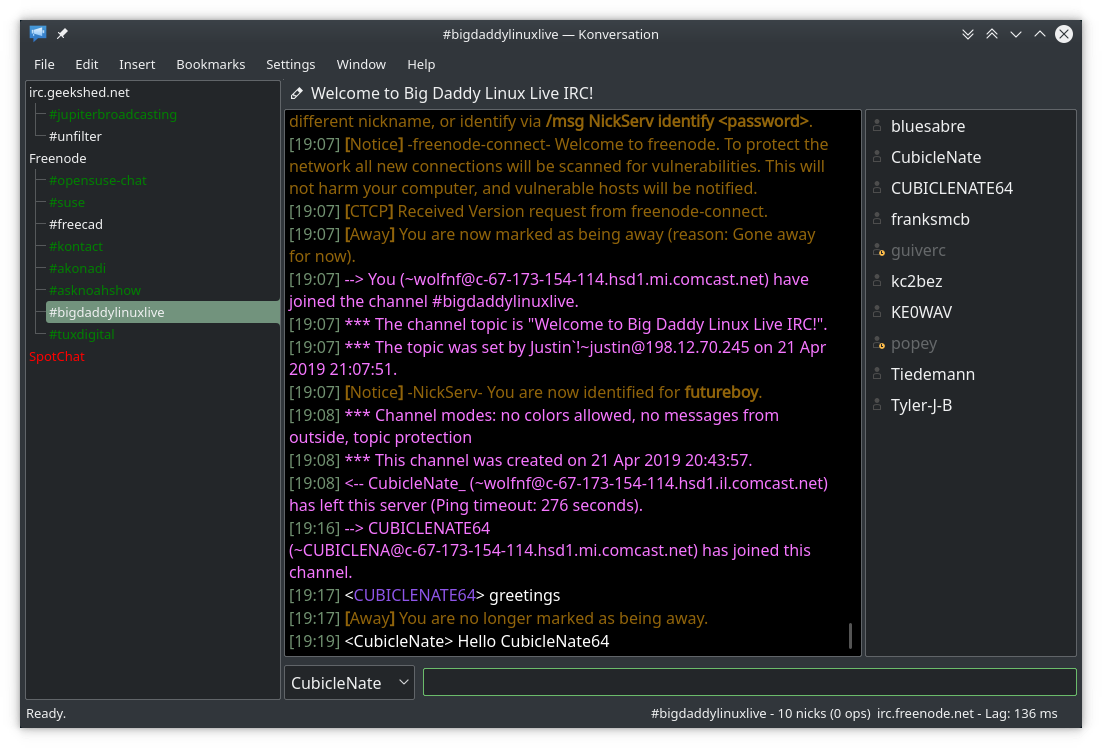The height and width of the screenshot is (748, 1102).
Task: Edit the channel topic via the pencil icon
Action: click(297, 92)
